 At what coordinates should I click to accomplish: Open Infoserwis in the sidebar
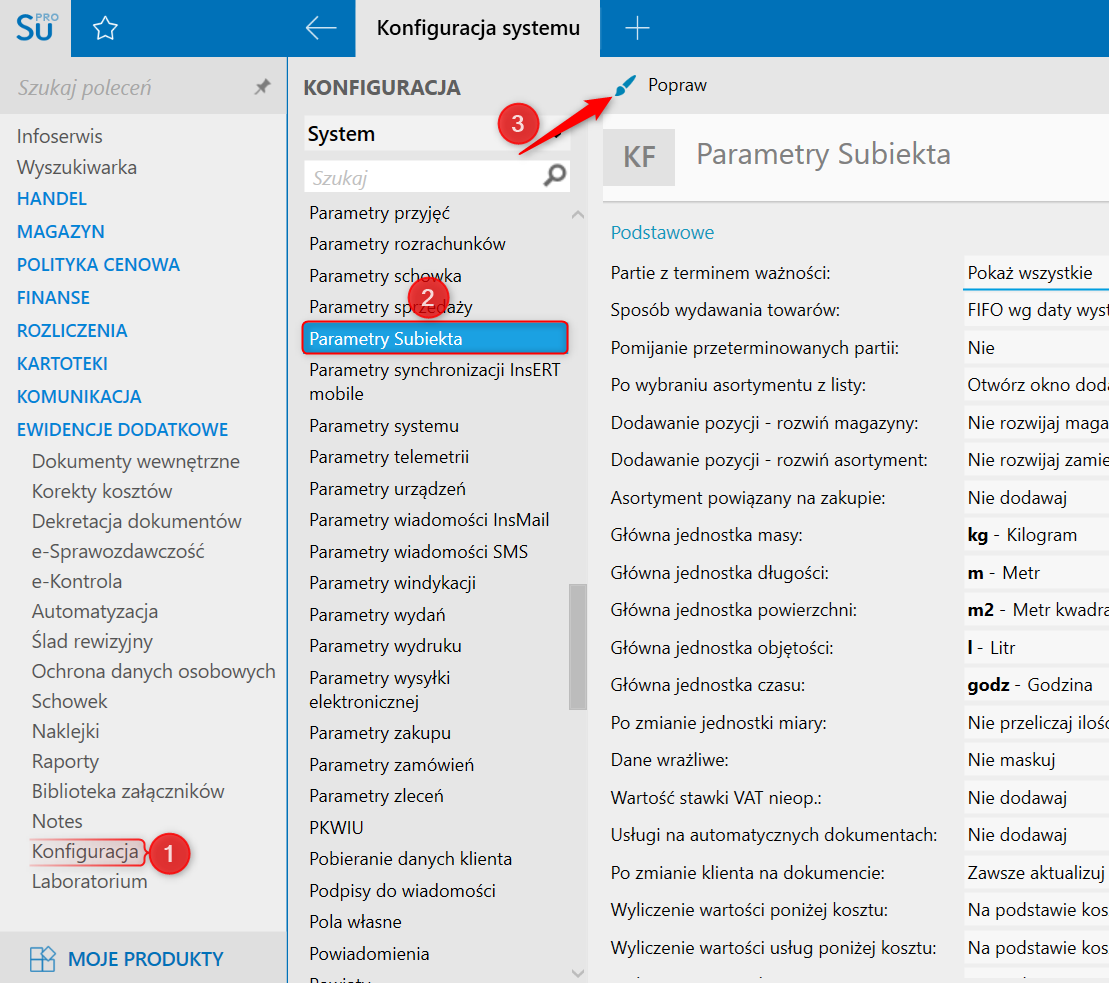[59, 136]
